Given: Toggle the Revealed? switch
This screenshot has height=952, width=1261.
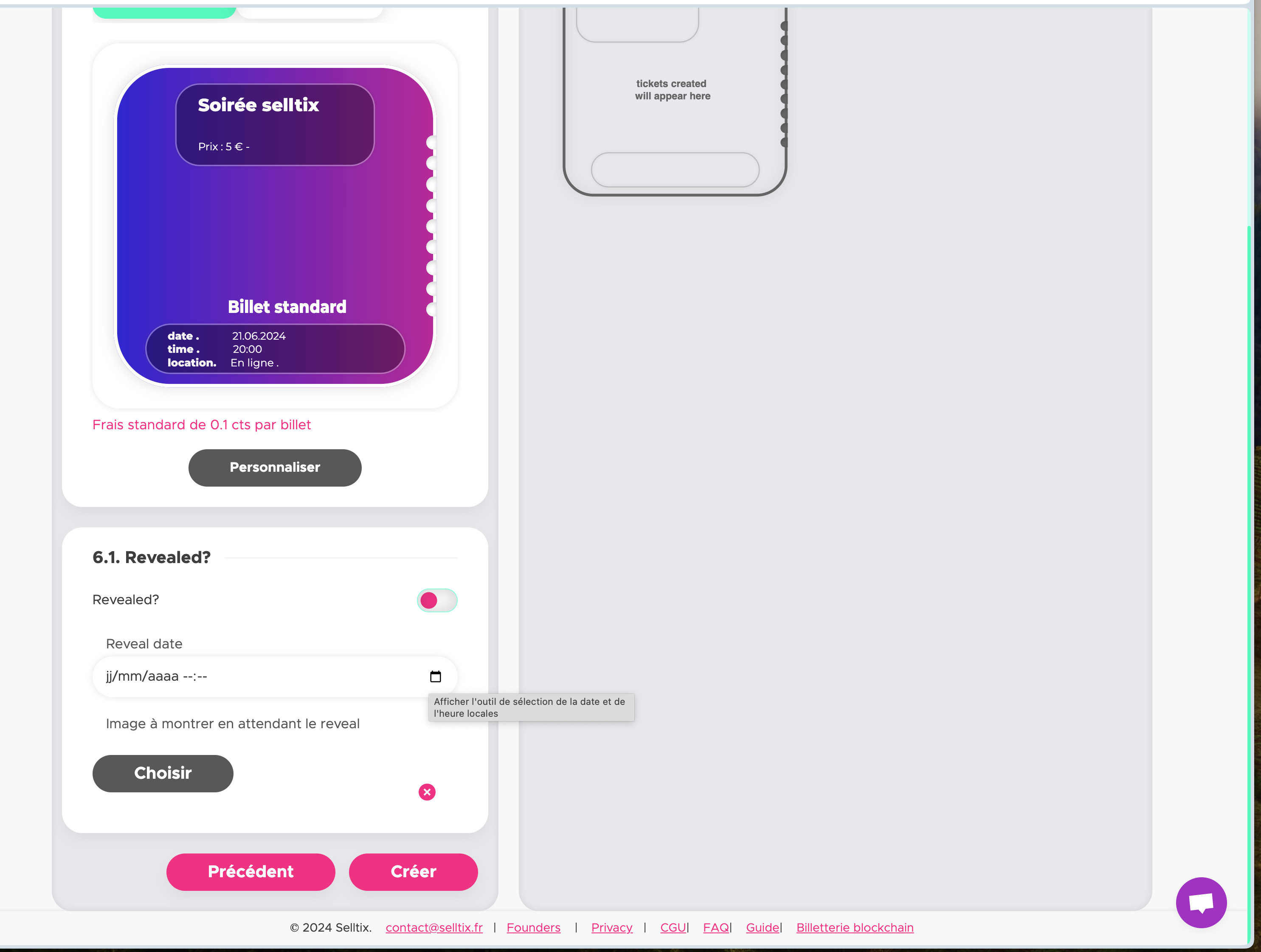Looking at the screenshot, I should [x=436, y=600].
